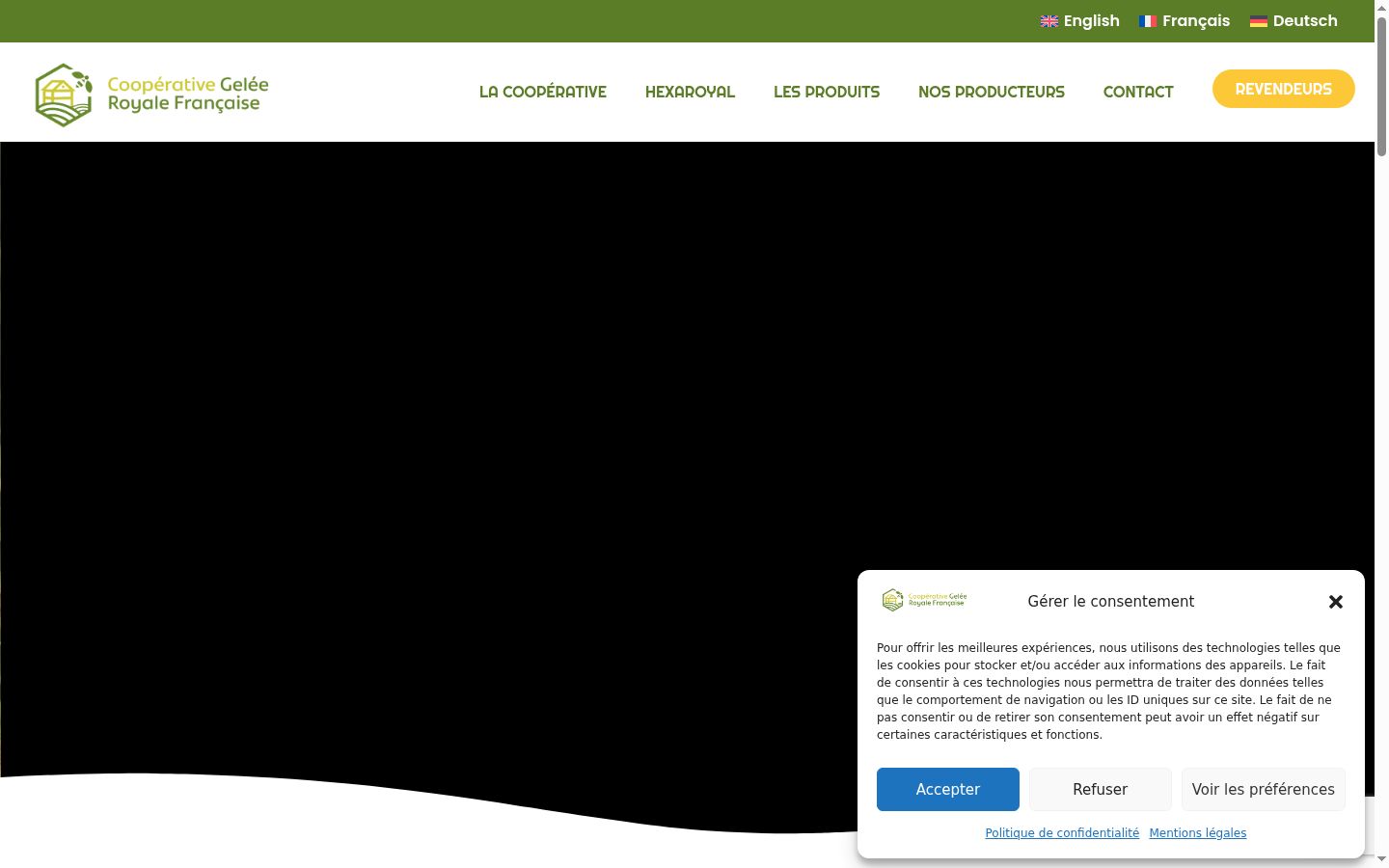1389x868 pixels.
Task: Click the UK flag icon
Action: tap(1049, 21)
